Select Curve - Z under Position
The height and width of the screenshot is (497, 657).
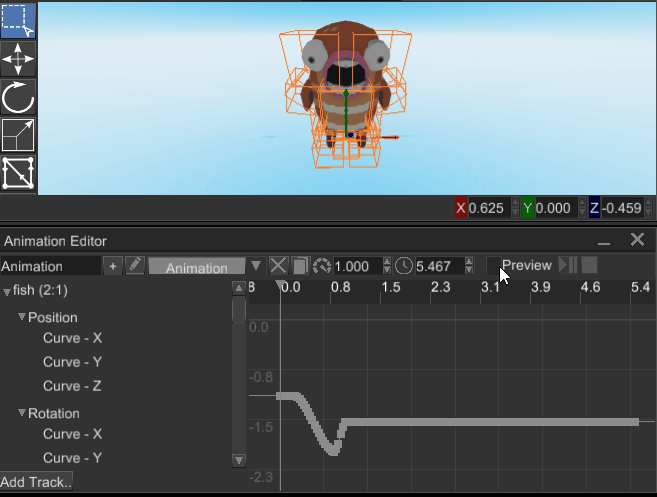[72, 386]
